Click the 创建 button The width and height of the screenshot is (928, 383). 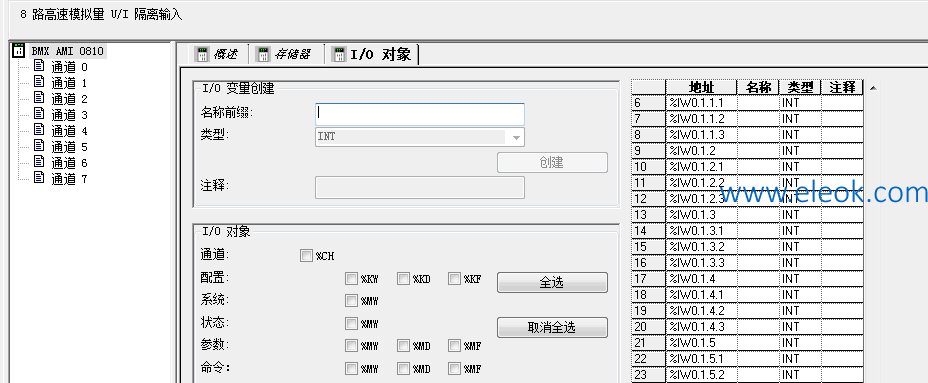[x=552, y=162]
